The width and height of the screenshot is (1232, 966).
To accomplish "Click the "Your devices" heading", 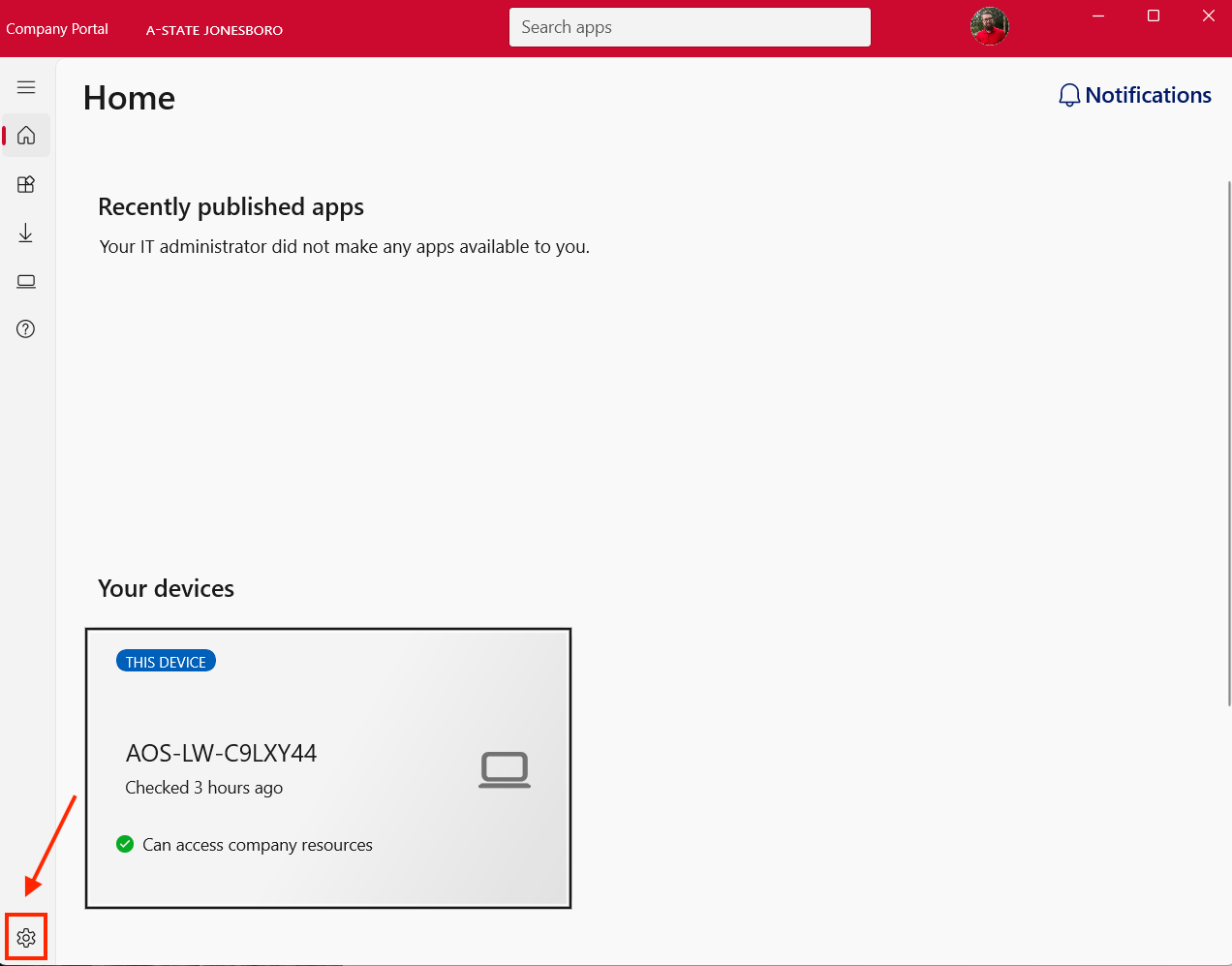I will pyautogui.click(x=166, y=588).
